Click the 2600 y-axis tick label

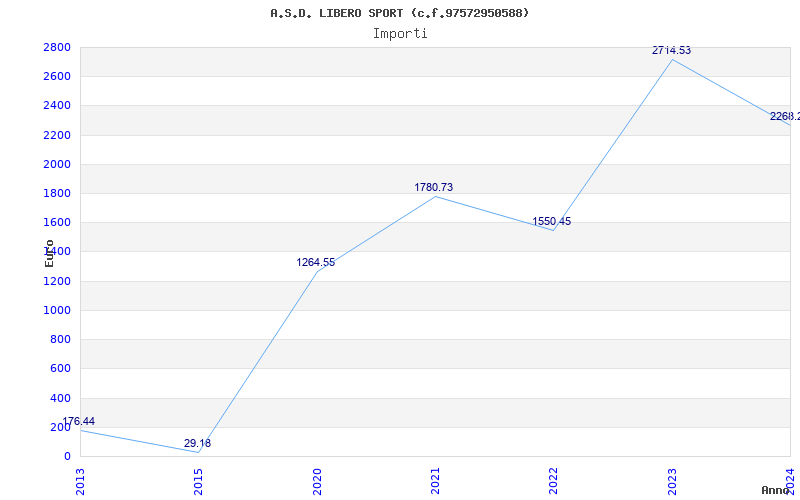coord(57,77)
